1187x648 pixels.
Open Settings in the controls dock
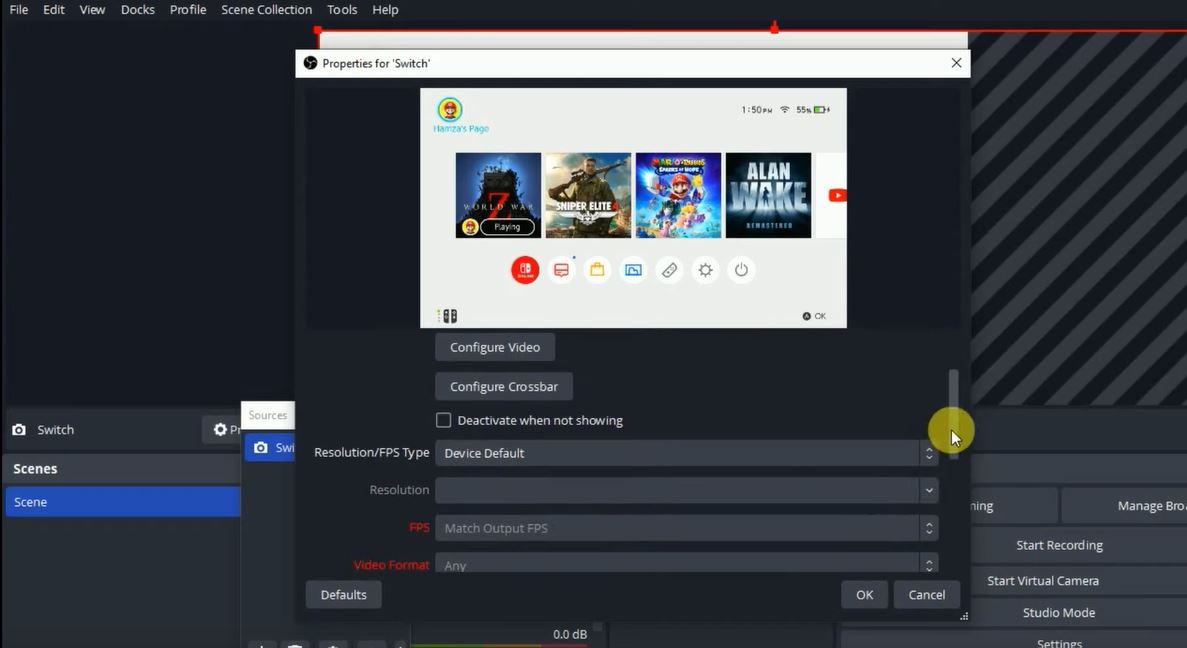coord(1060,642)
